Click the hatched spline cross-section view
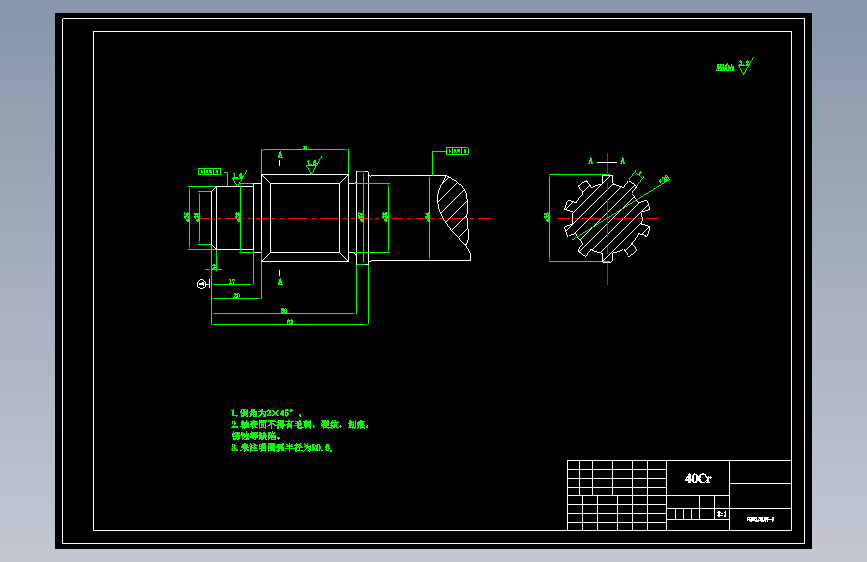Image resolution: width=867 pixels, height=562 pixels. [x=607, y=218]
